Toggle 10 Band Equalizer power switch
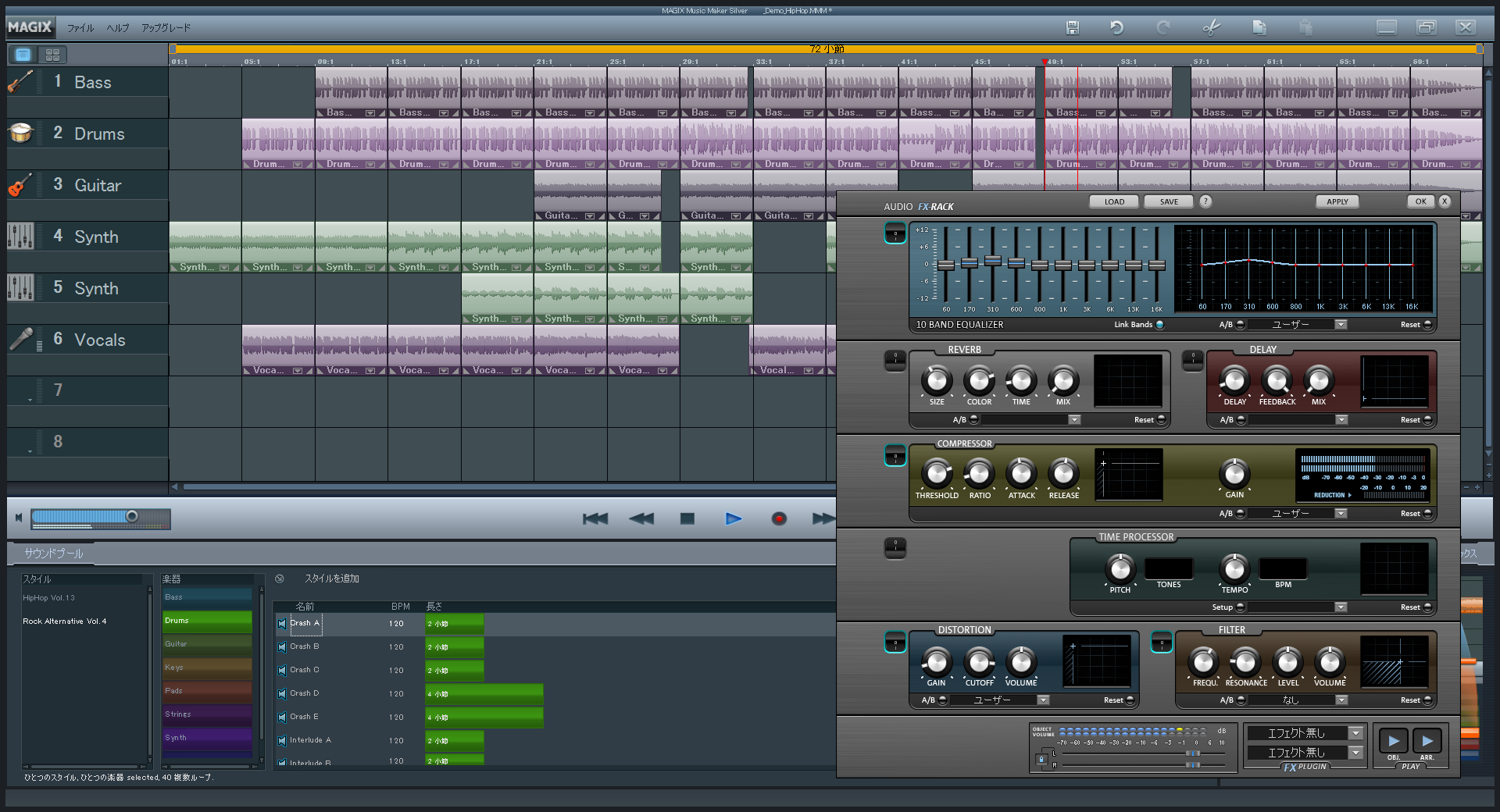Screen dimensions: 1500x812 pyautogui.click(x=895, y=233)
